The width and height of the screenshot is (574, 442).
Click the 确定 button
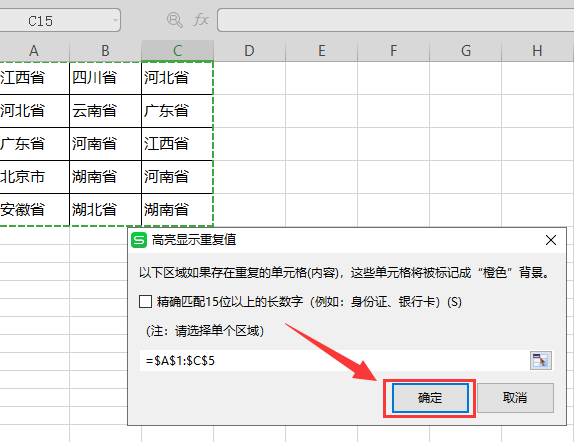click(x=430, y=398)
